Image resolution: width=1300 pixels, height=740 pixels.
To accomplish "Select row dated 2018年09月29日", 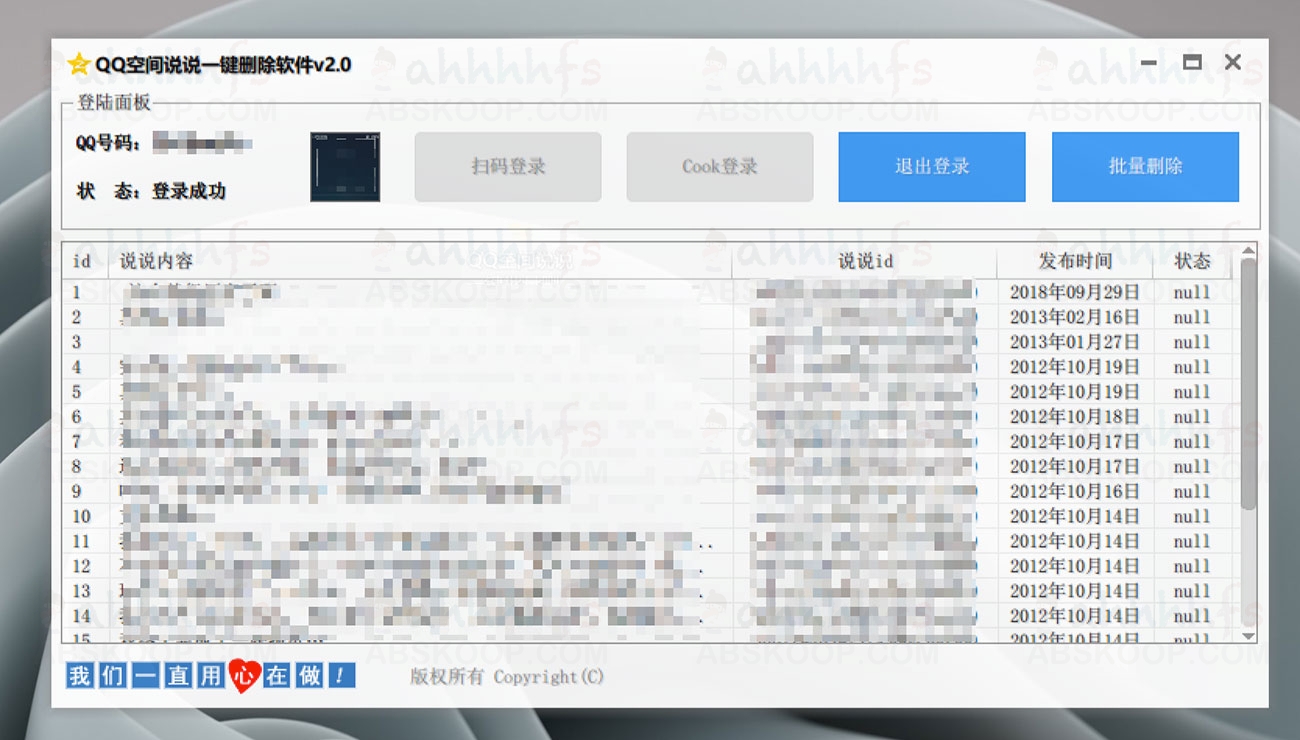I will 1074,293.
